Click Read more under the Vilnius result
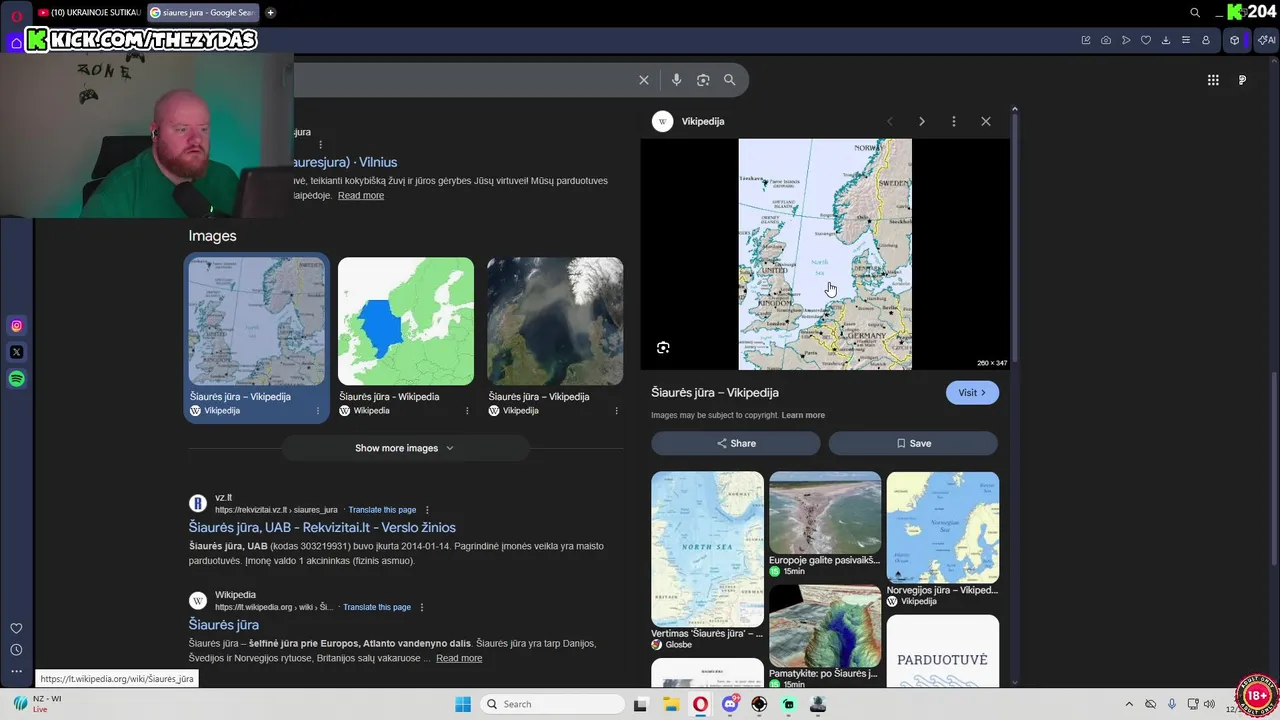The image size is (1280, 720). coord(361,196)
